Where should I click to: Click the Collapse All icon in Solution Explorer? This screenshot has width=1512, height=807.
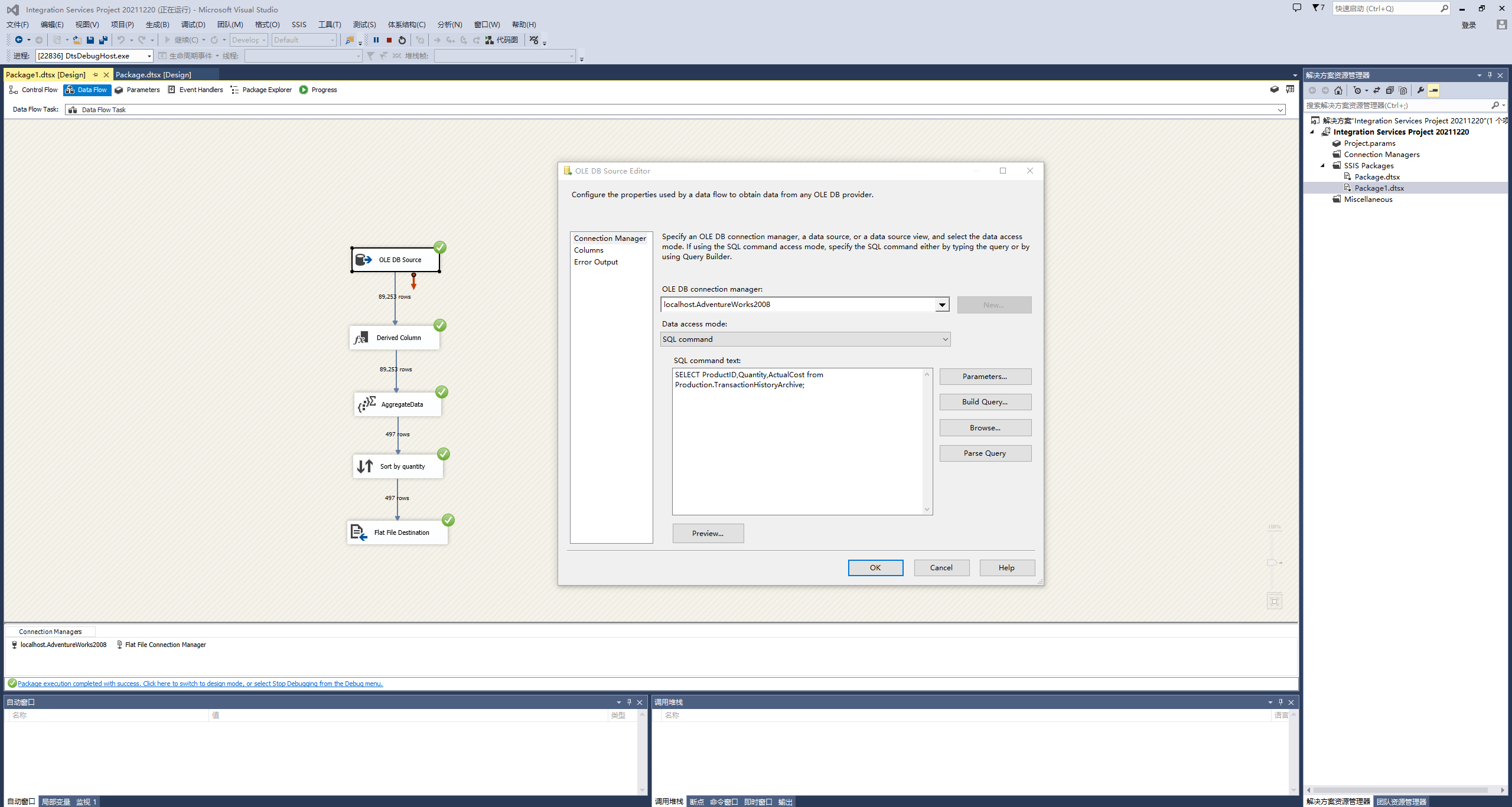click(x=1390, y=90)
